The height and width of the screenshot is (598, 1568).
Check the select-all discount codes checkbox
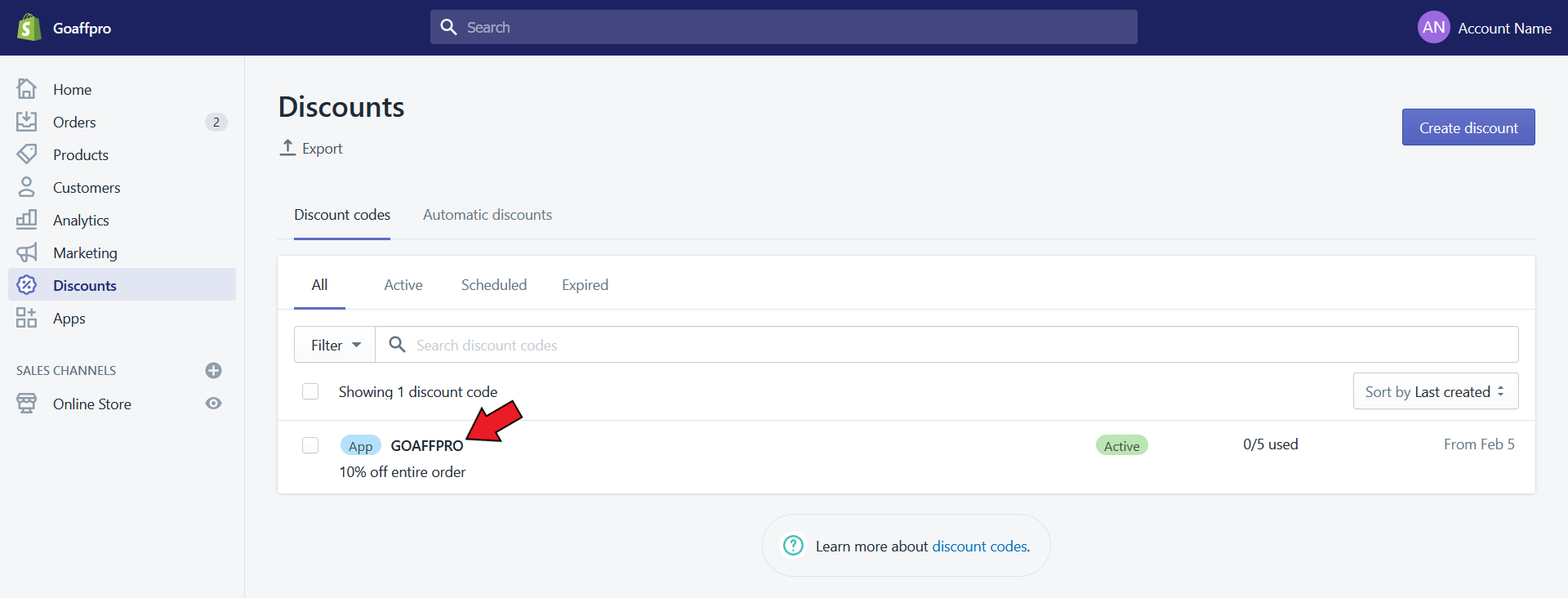pos(310,391)
